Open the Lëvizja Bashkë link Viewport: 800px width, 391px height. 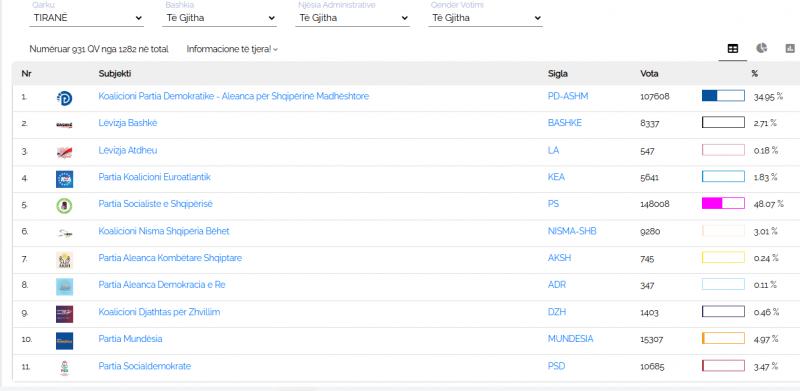128,123
